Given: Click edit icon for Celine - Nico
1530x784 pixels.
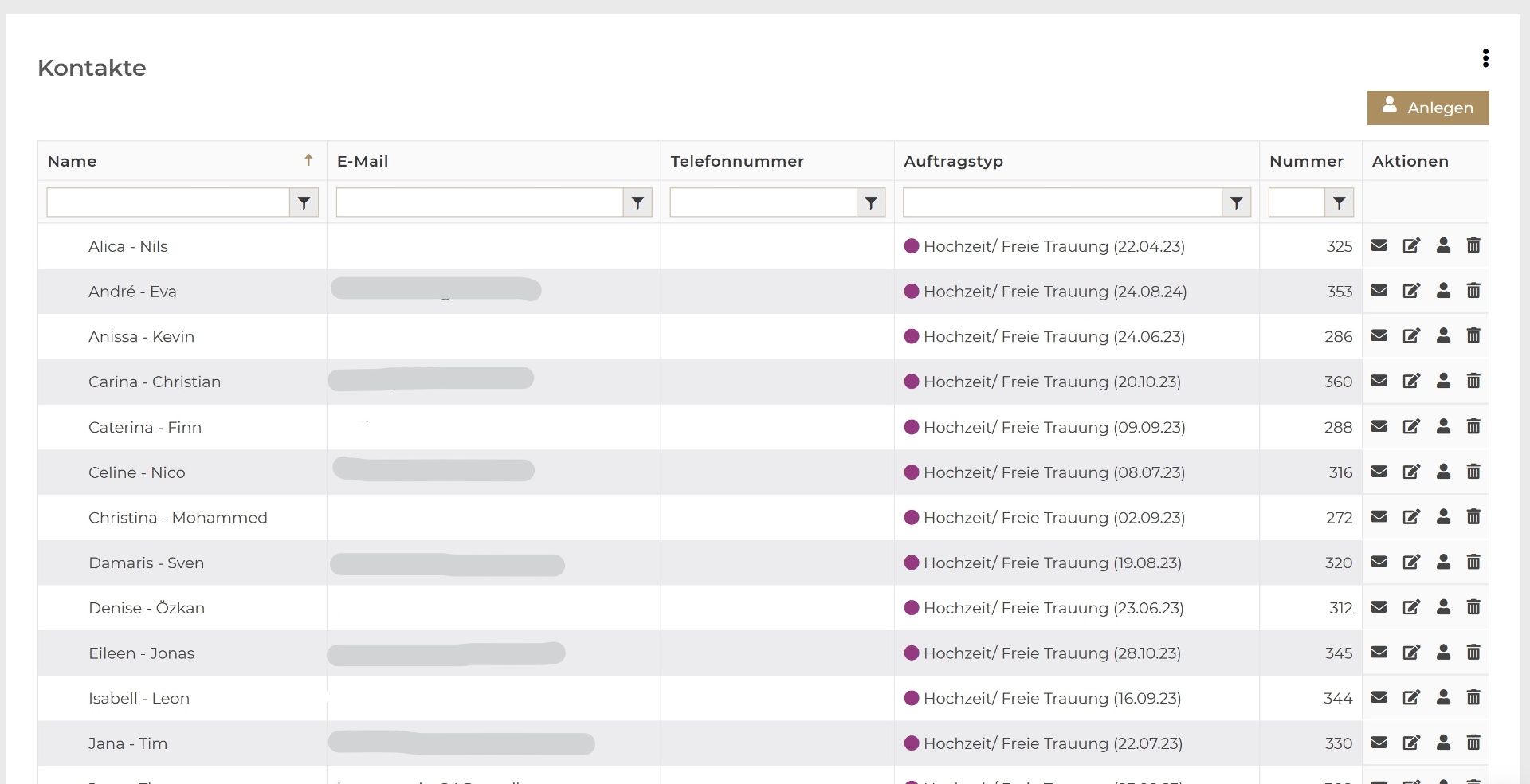Looking at the screenshot, I should pyautogui.click(x=1411, y=472).
